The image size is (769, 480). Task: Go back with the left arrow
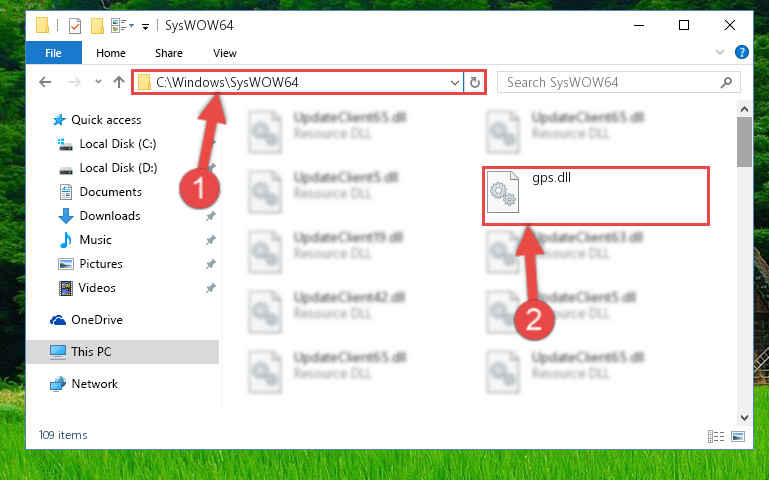click(45, 82)
